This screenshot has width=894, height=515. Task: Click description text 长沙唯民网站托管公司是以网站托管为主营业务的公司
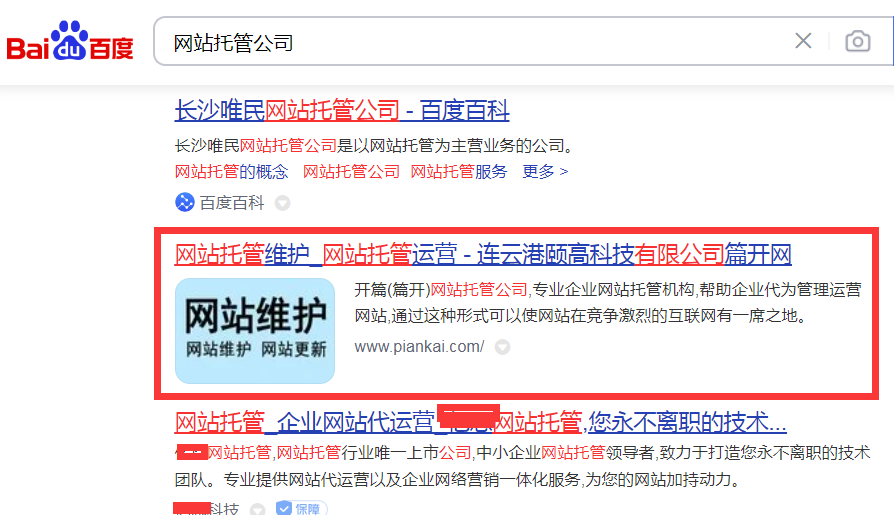373,145
